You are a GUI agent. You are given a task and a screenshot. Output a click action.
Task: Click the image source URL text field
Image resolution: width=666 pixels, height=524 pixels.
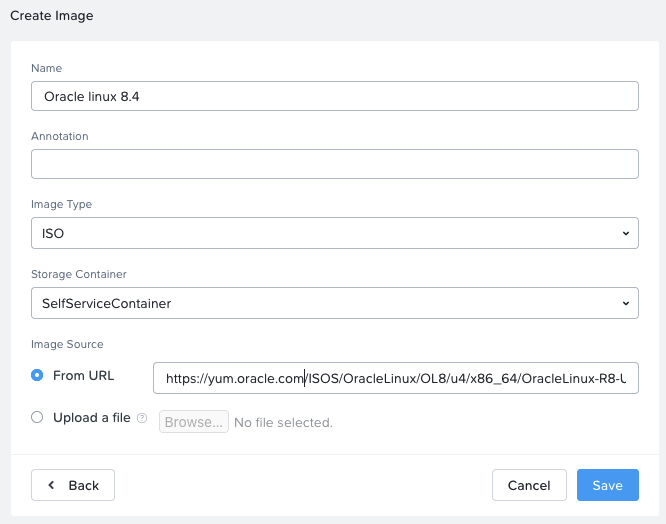tap(396, 378)
